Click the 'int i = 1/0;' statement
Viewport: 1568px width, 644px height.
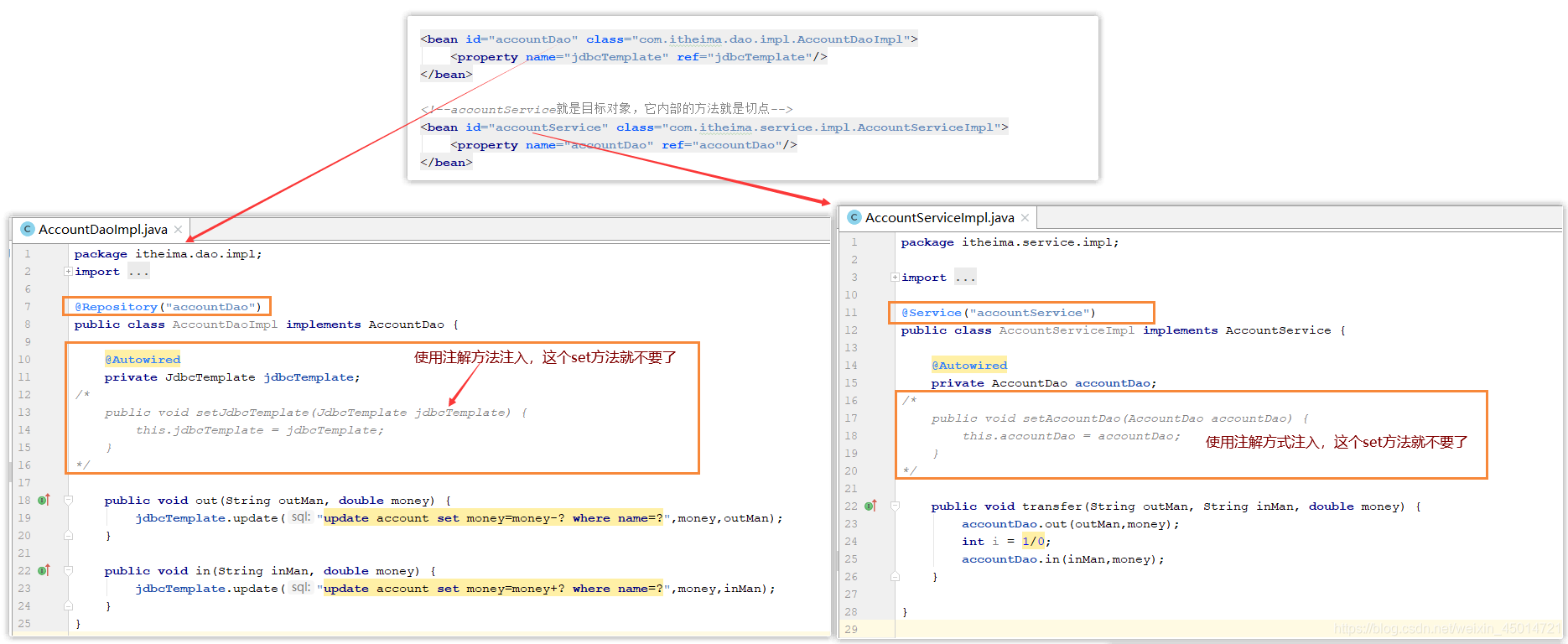(1006, 542)
